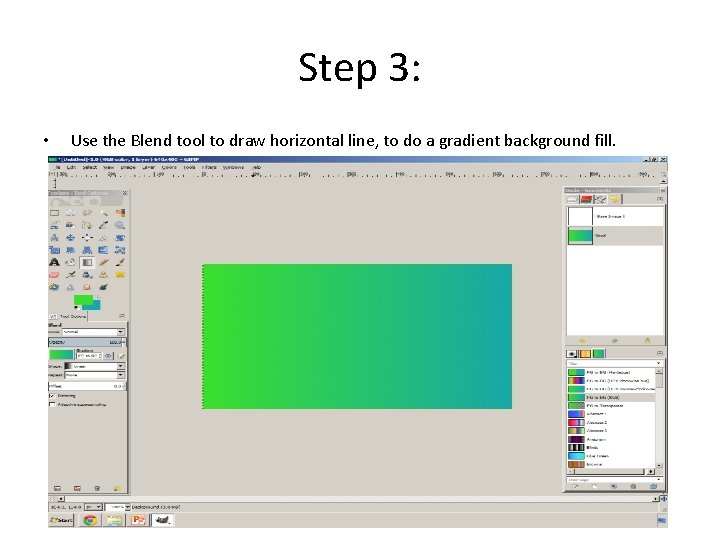
Task: Select the Blur/Sharpen tool
Action: tap(71, 287)
